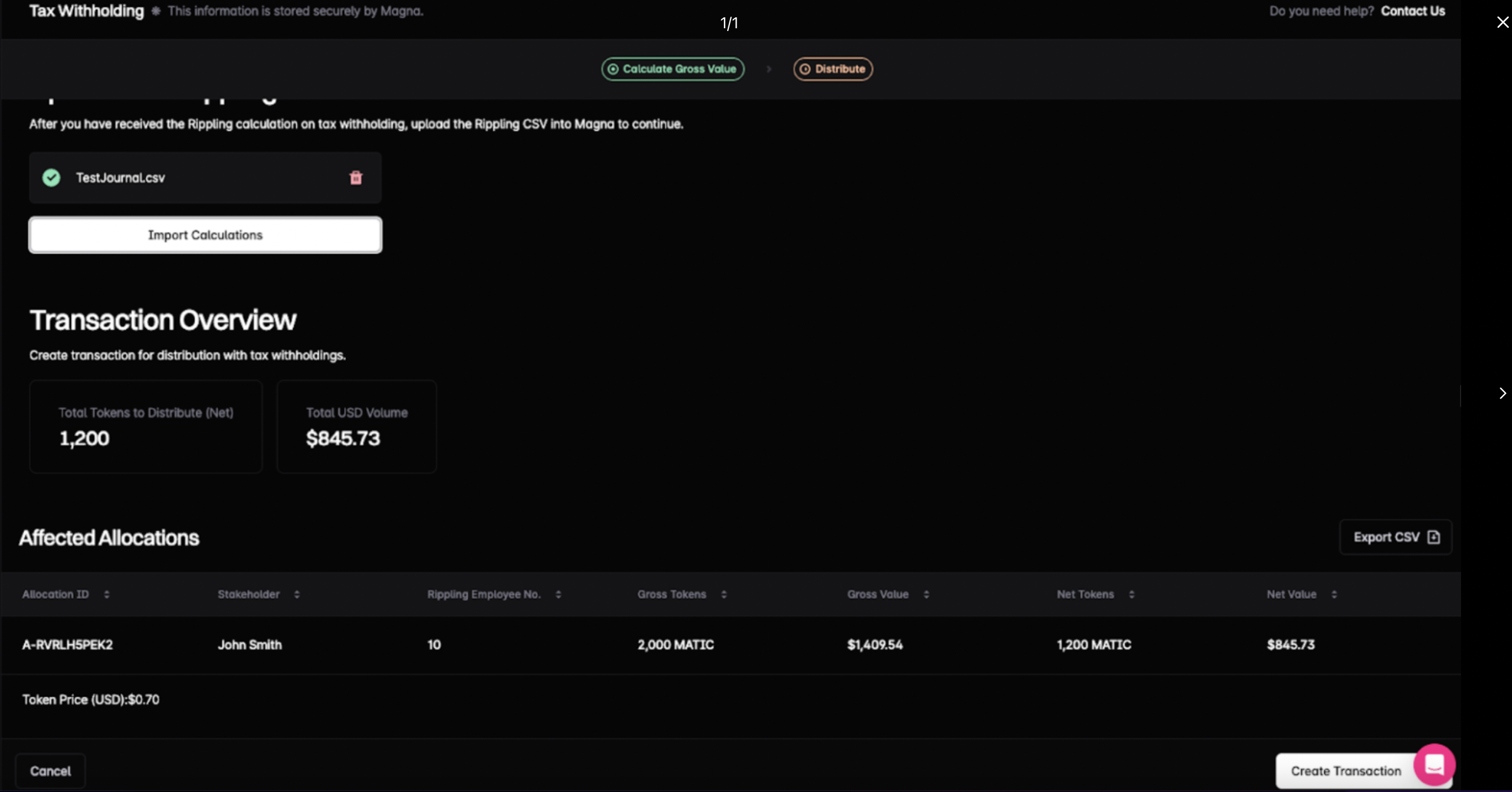Export affected allocations as CSV
This screenshot has width=1512, height=792.
1395,537
